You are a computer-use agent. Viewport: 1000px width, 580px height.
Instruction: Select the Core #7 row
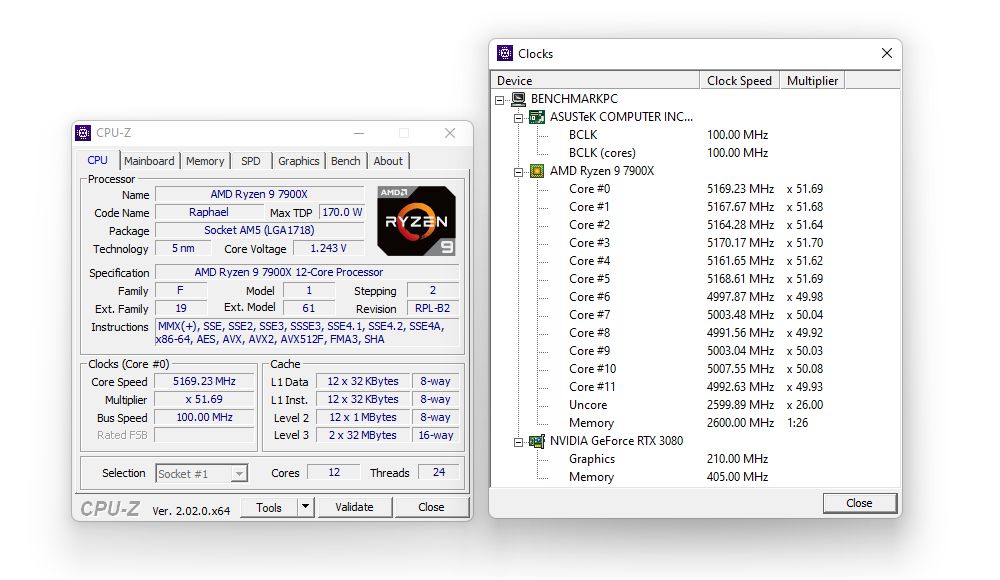pyautogui.click(x=696, y=315)
